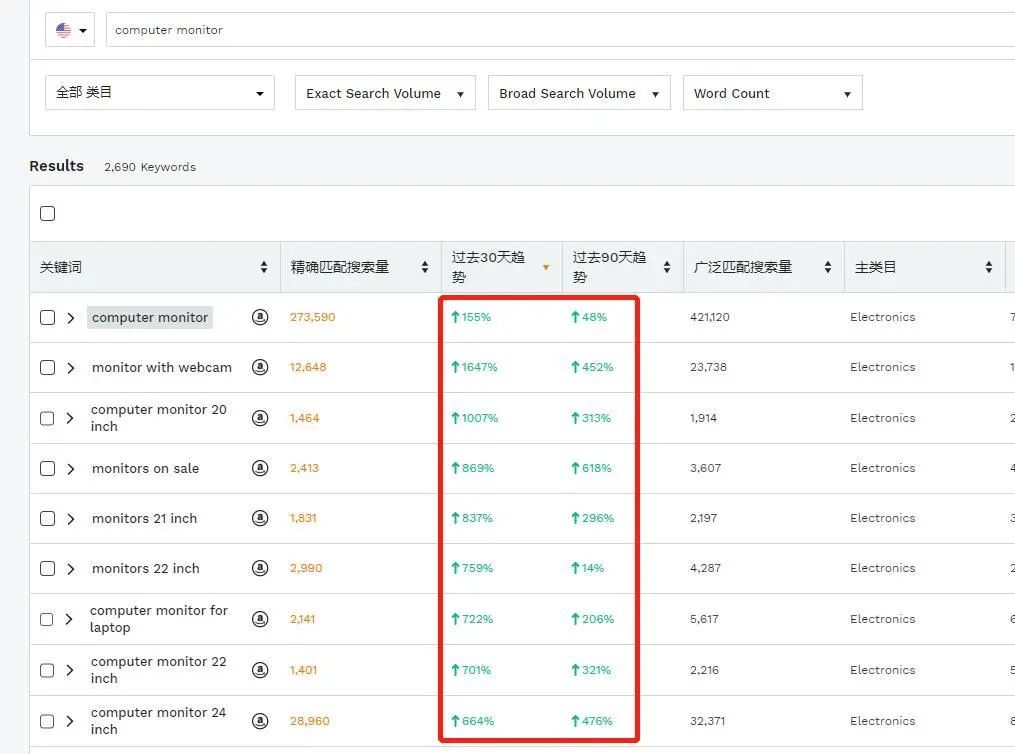Open the US flag marketplace selector
Image resolution: width=1015 pixels, height=754 pixels.
[x=69, y=30]
